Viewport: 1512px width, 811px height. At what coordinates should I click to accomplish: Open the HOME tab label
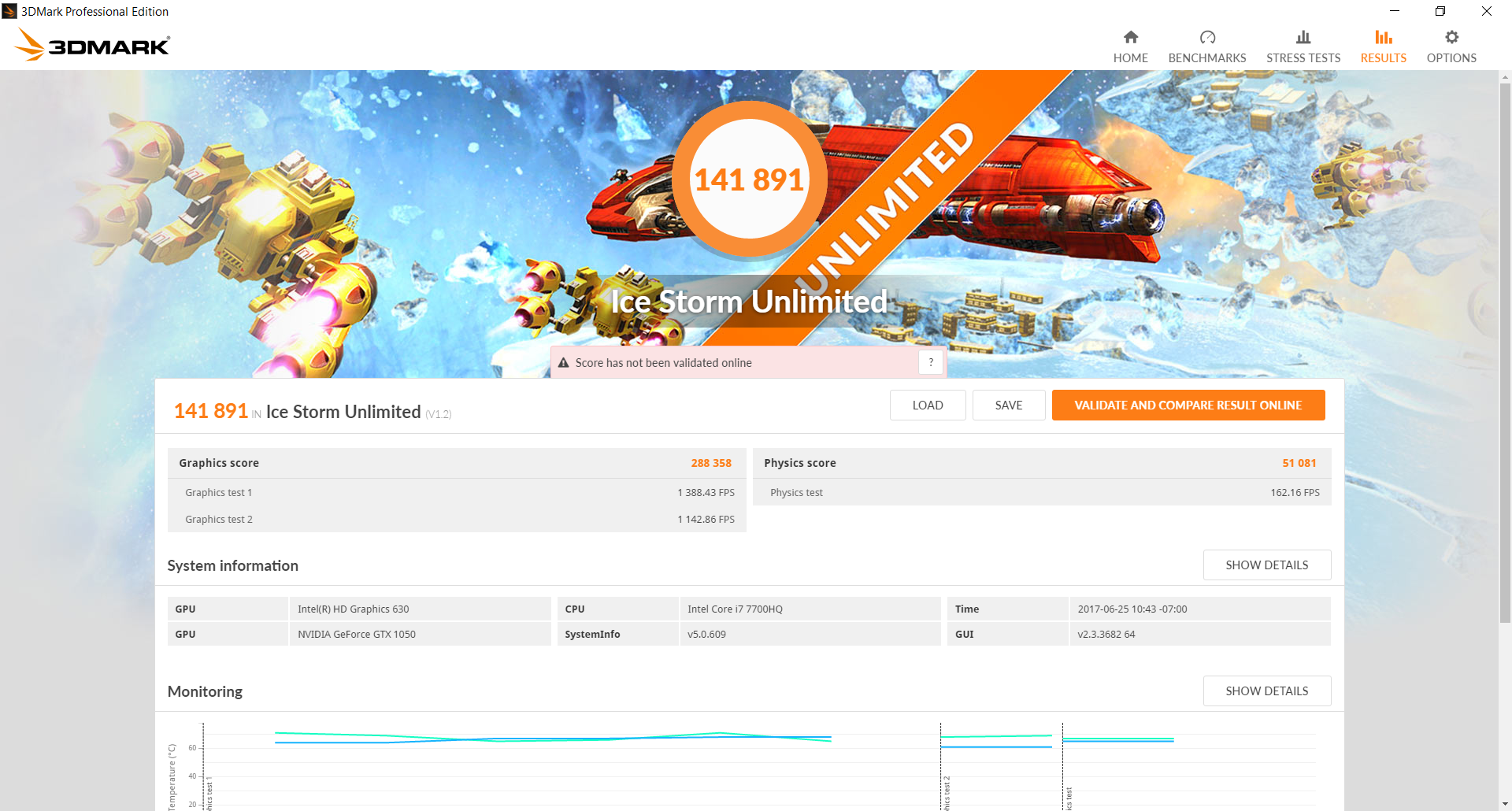point(1130,58)
